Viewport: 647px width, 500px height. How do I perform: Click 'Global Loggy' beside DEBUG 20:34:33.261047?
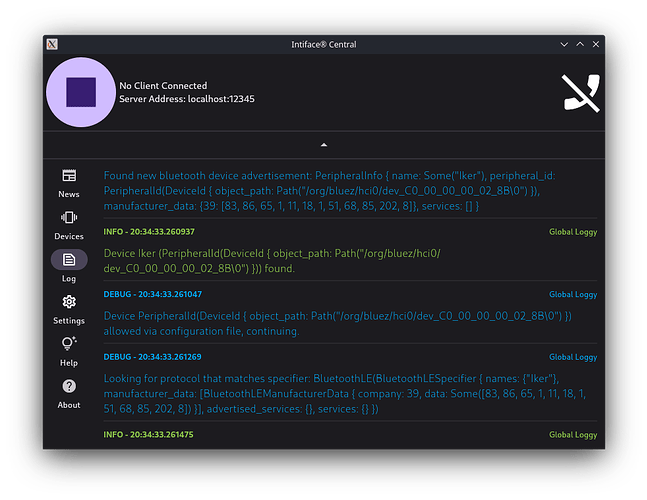573,295
